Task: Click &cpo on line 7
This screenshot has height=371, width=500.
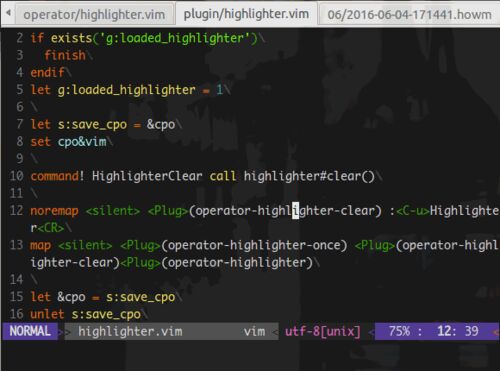Action: click(x=161, y=124)
